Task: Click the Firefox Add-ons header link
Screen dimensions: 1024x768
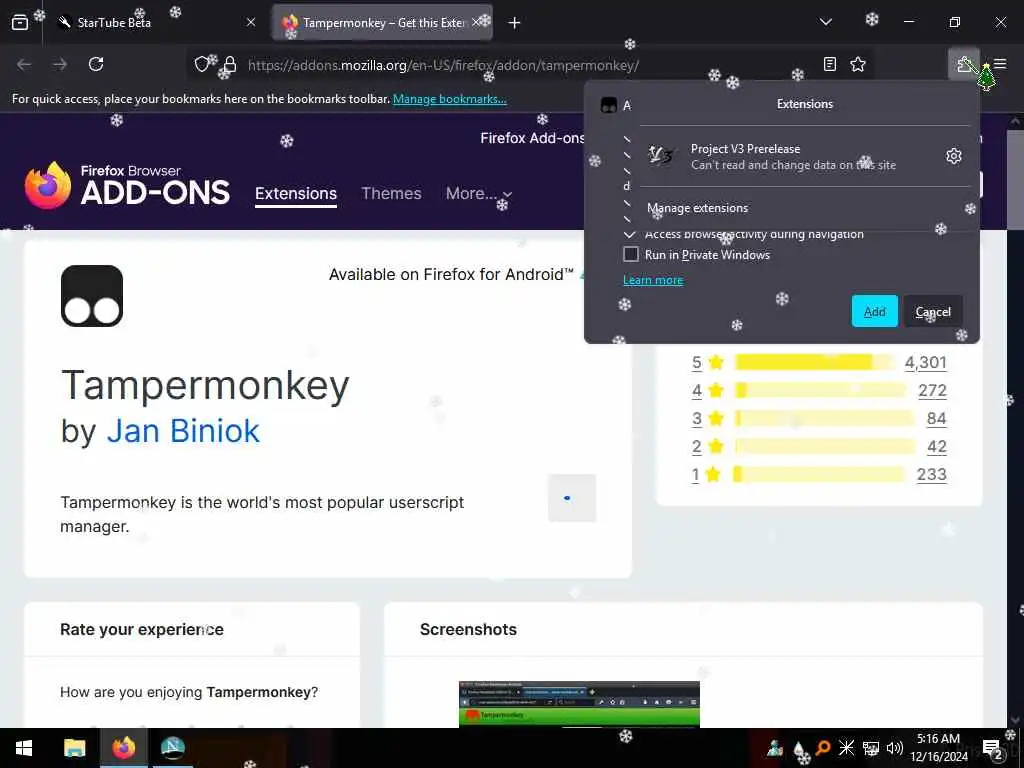Action: [x=532, y=138]
